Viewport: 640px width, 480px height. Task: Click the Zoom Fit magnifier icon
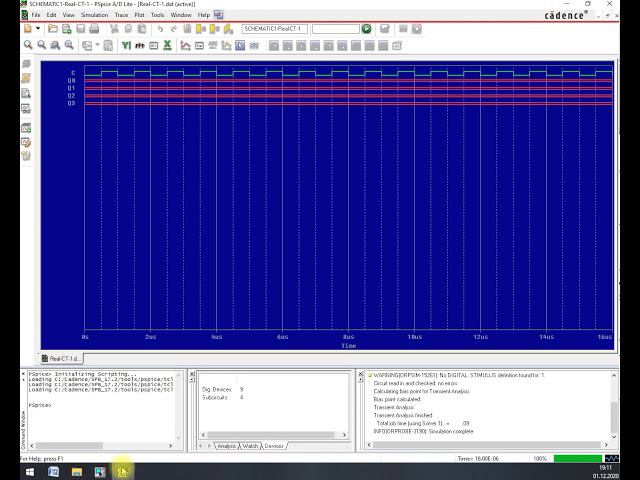click(x=69, y=45)
